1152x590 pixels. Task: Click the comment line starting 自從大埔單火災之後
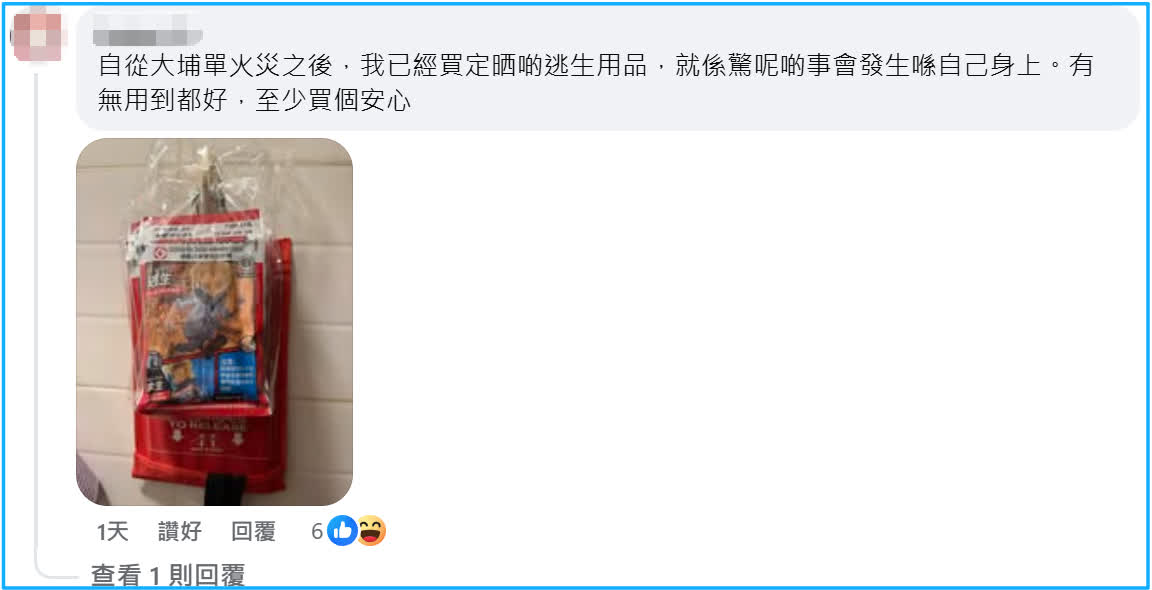click(x=596, y=67)
